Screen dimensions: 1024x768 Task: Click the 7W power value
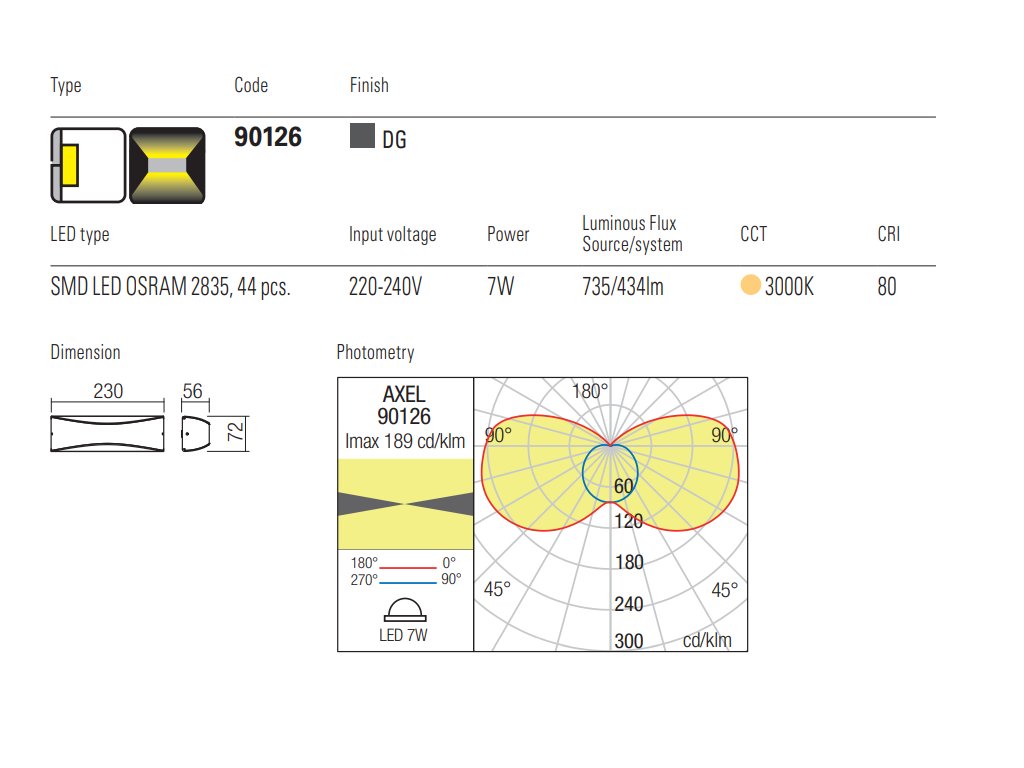click(501, 287)
